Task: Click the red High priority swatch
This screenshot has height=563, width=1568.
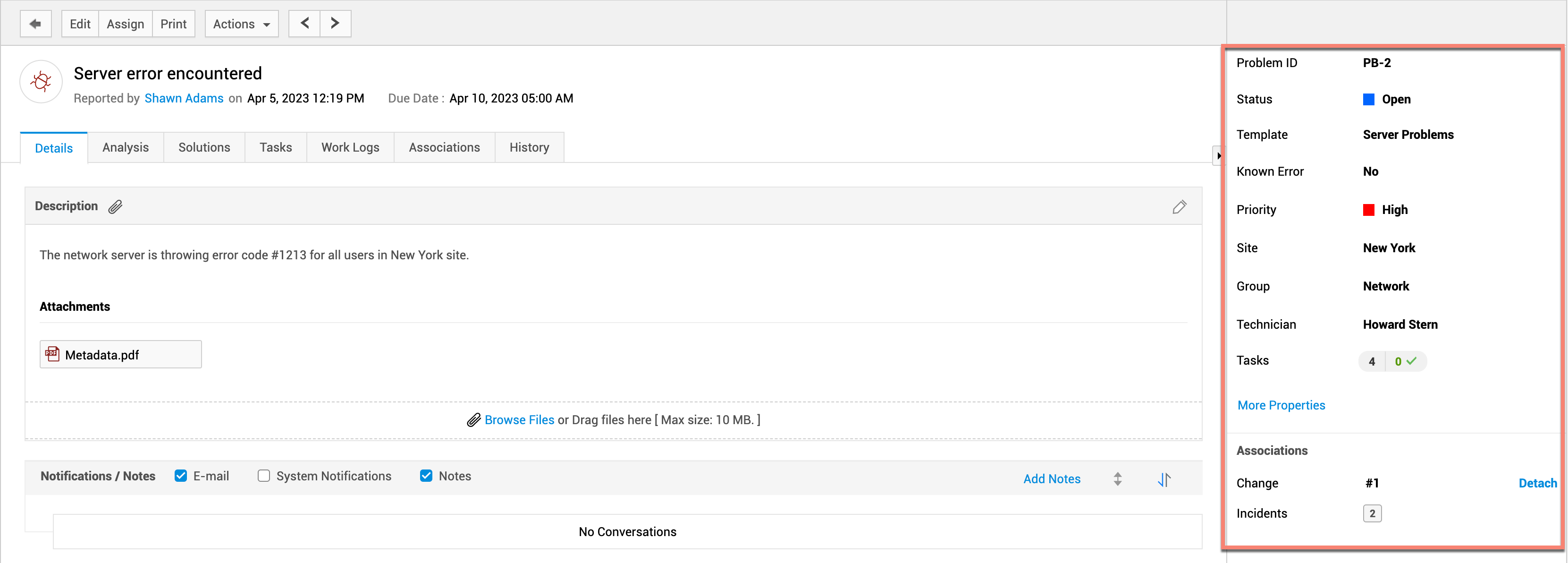Action: (x=1368, y=210)
